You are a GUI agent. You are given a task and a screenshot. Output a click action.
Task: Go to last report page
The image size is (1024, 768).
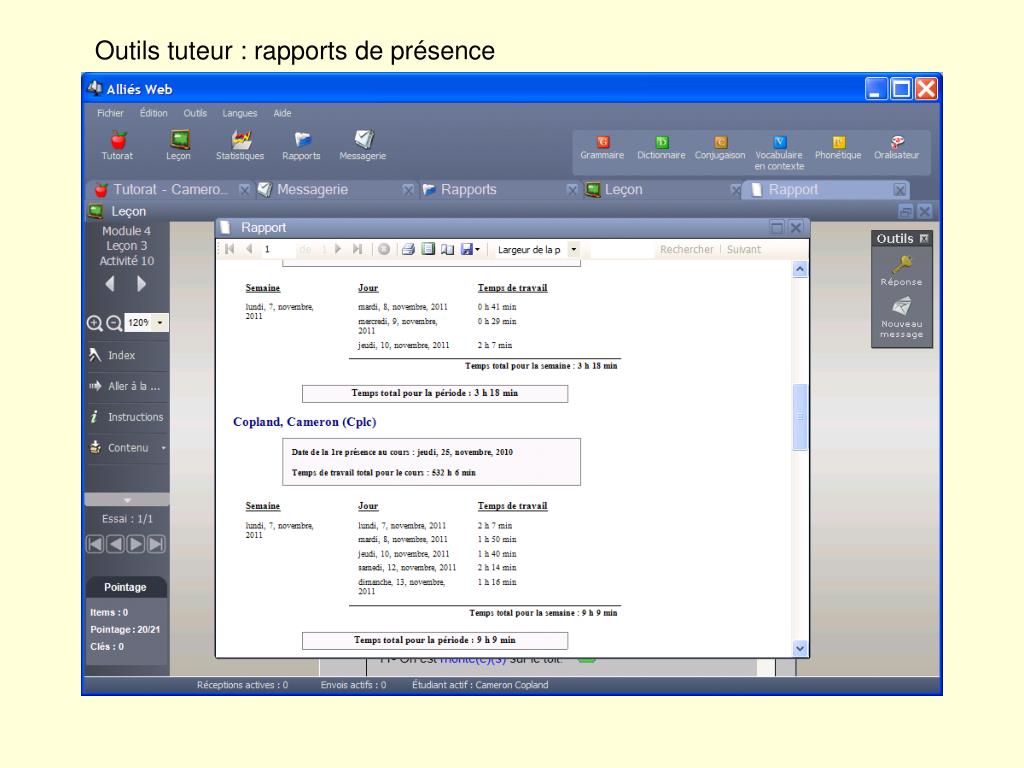coord(357,249)
